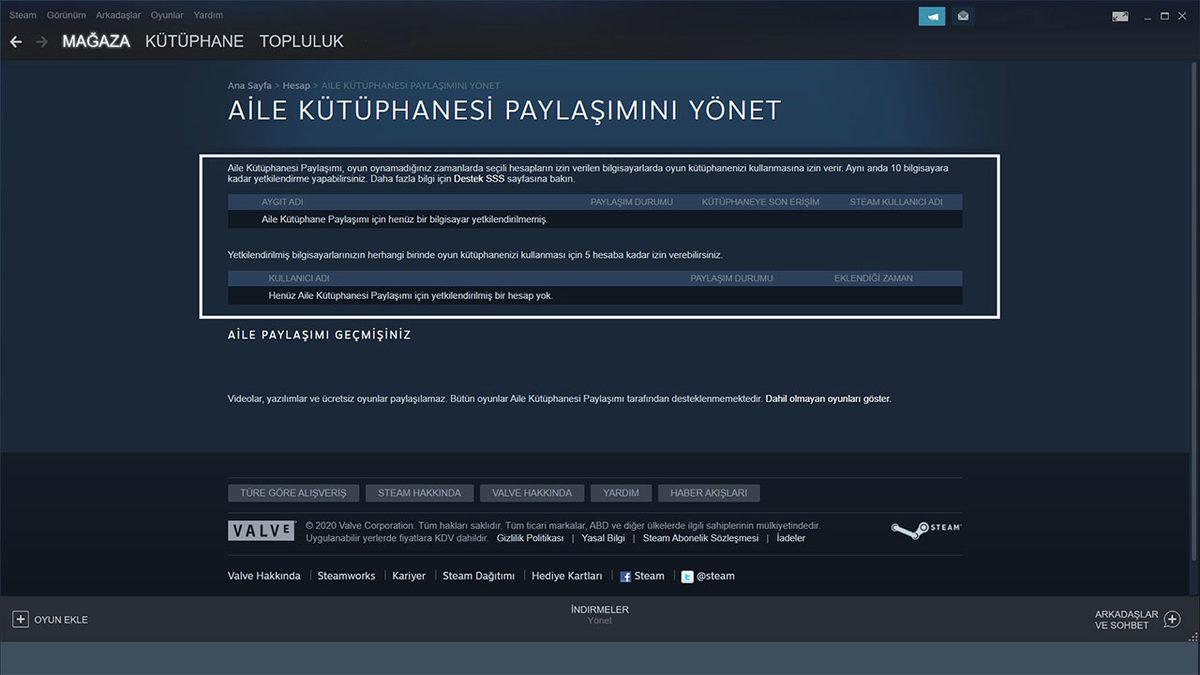Viewport: 1200px width, 675px height.
Task: Open the Steam inbox envelope icon
Action: click(960, 16)
